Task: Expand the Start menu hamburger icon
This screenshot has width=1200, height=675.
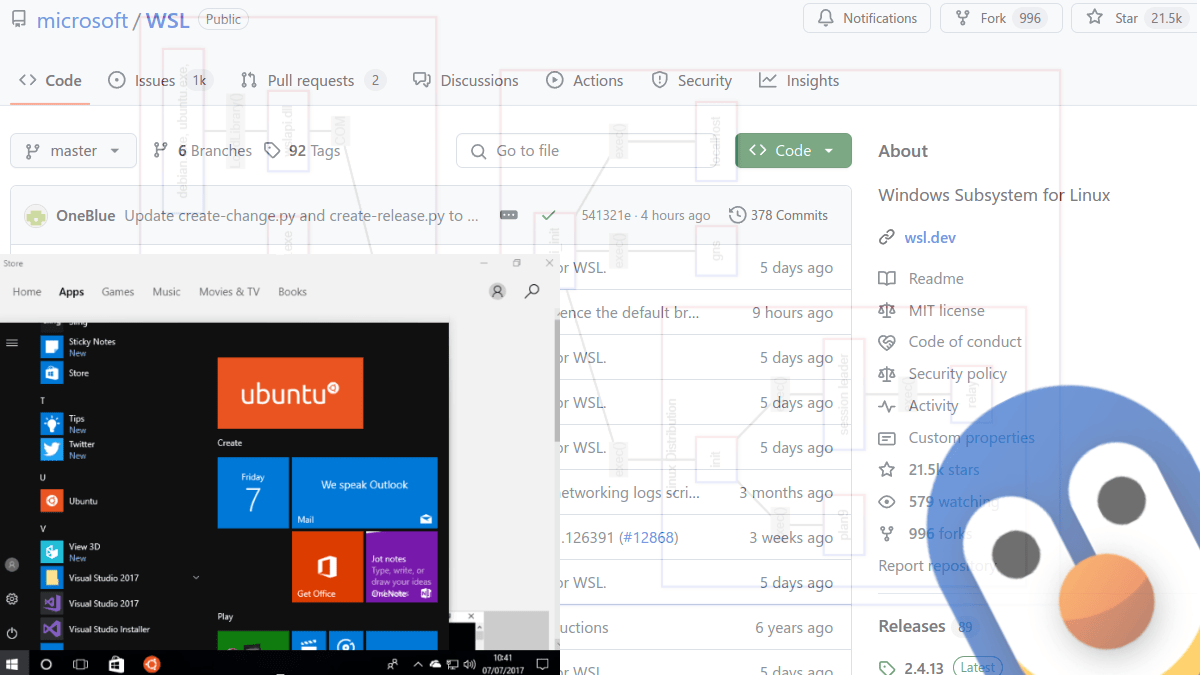Action: pyautogui.click(x=12, y=343)
